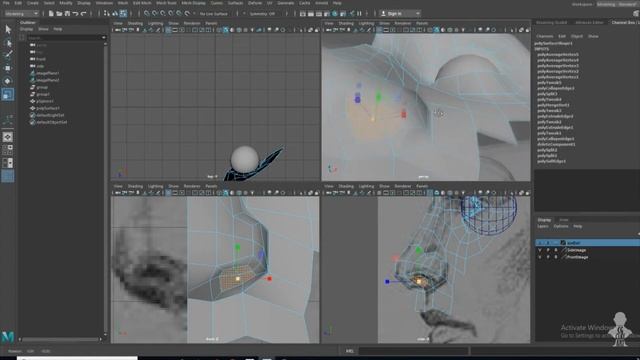Open the Modeling menu set dropdown
Image resolution: width=640 pixels, height=360 pixels.
click(22, 13)
